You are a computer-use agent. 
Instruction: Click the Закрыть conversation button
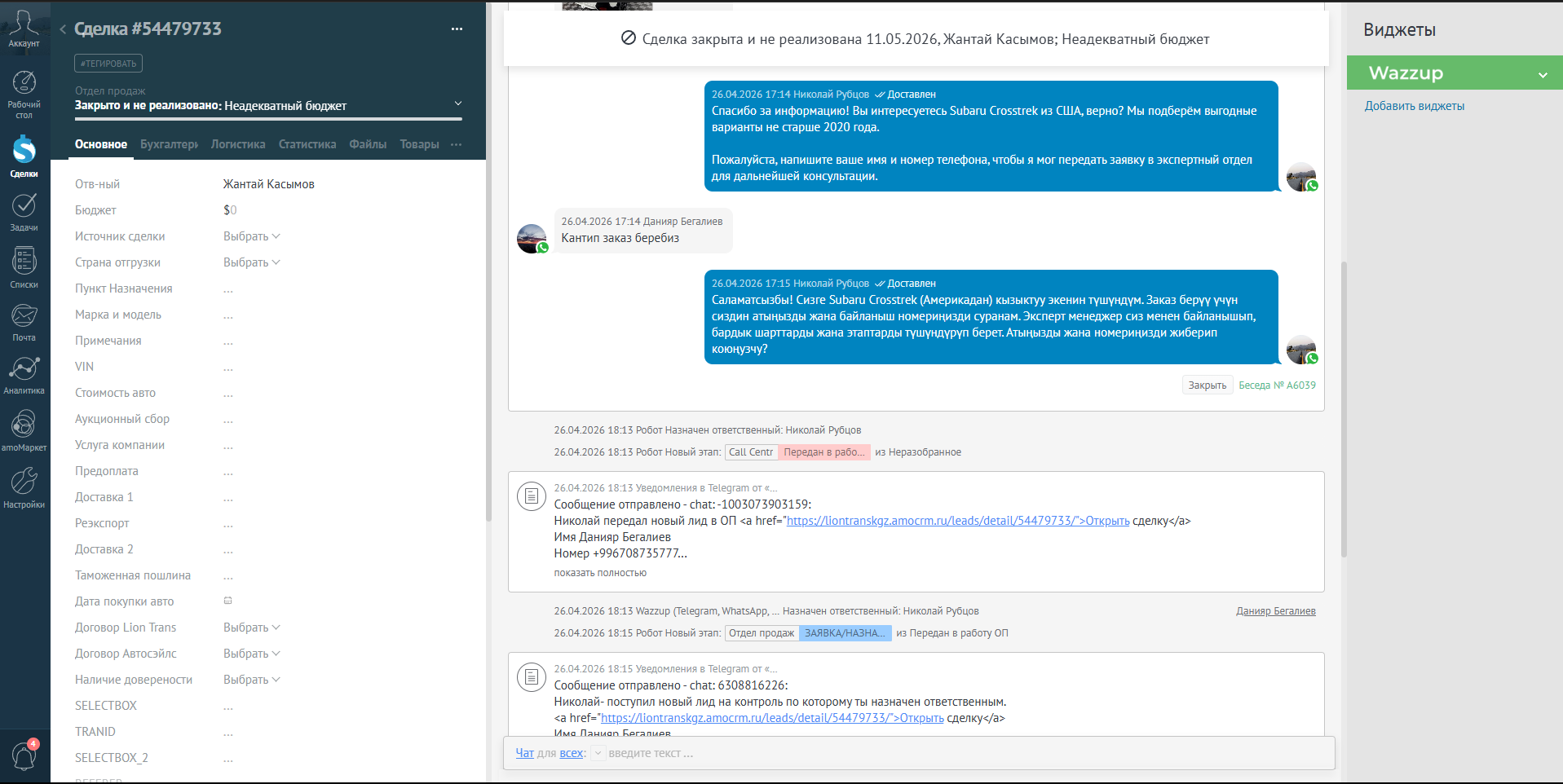pos(1207,385)
